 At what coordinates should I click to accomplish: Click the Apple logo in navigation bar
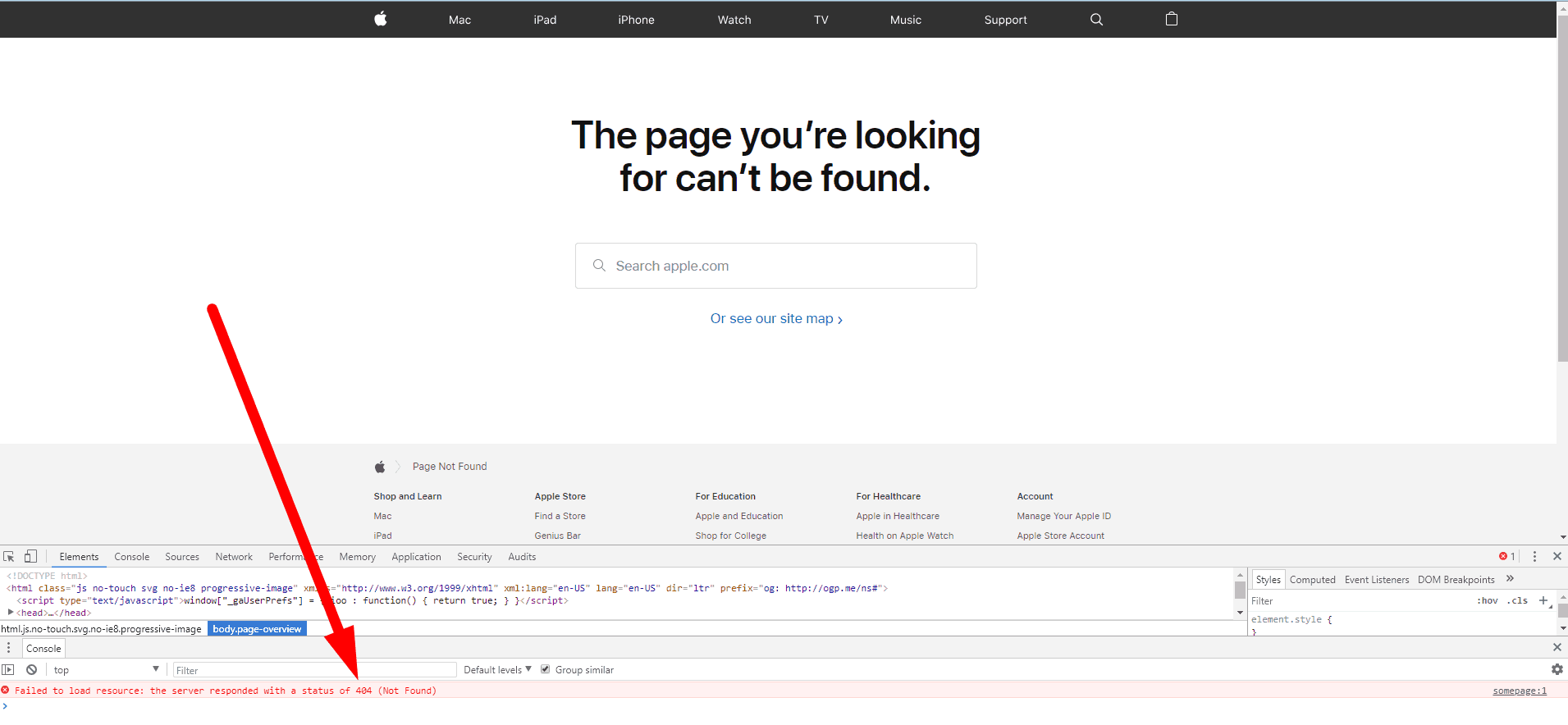pos(381,19)
